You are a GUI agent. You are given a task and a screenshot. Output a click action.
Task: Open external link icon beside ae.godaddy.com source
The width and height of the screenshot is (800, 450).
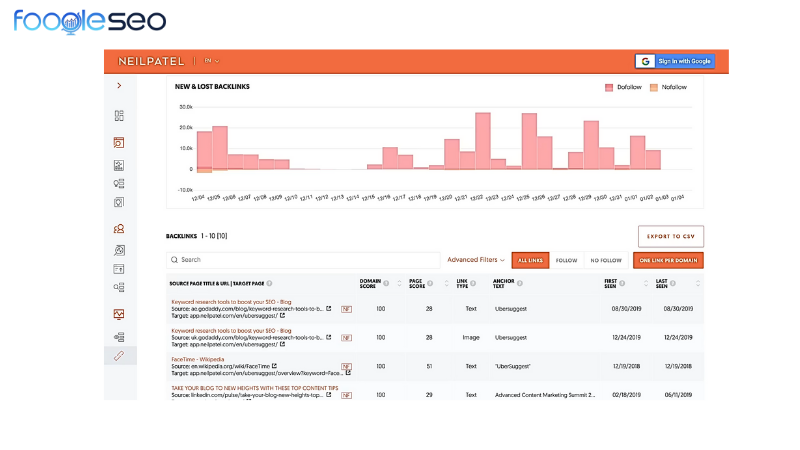(328, 309)
